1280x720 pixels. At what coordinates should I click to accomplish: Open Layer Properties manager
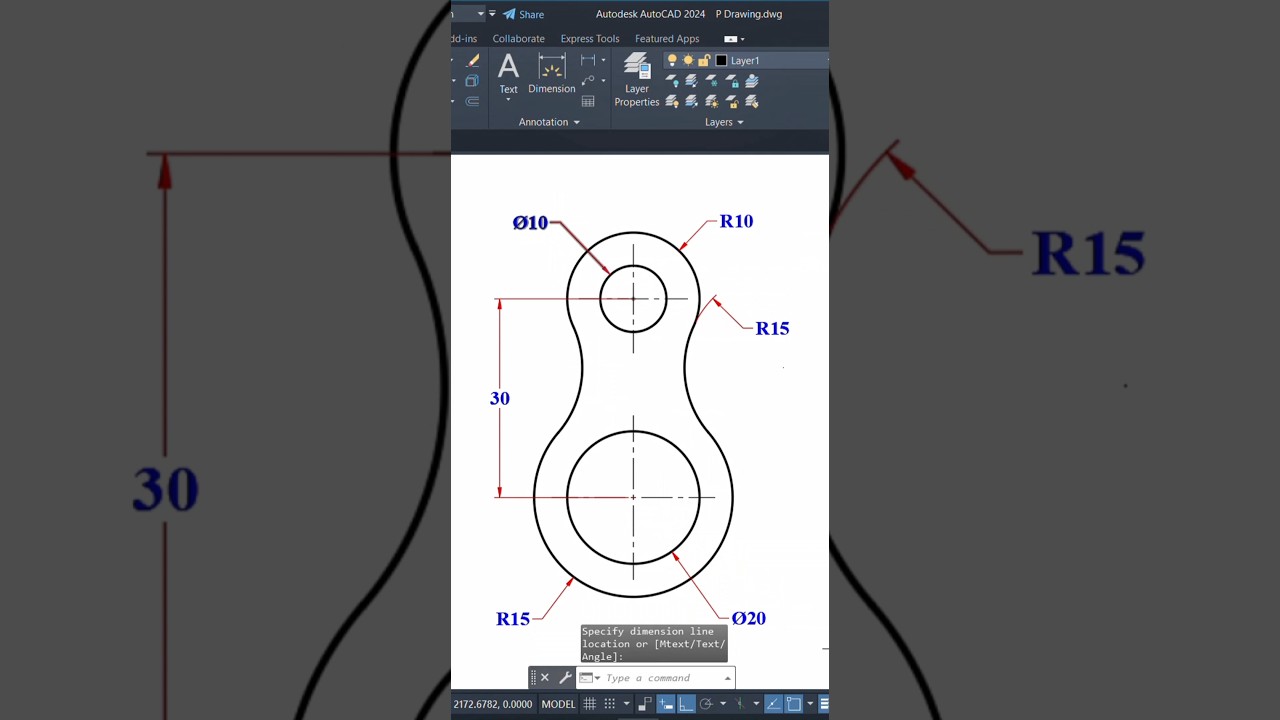[x=637, y=80]
